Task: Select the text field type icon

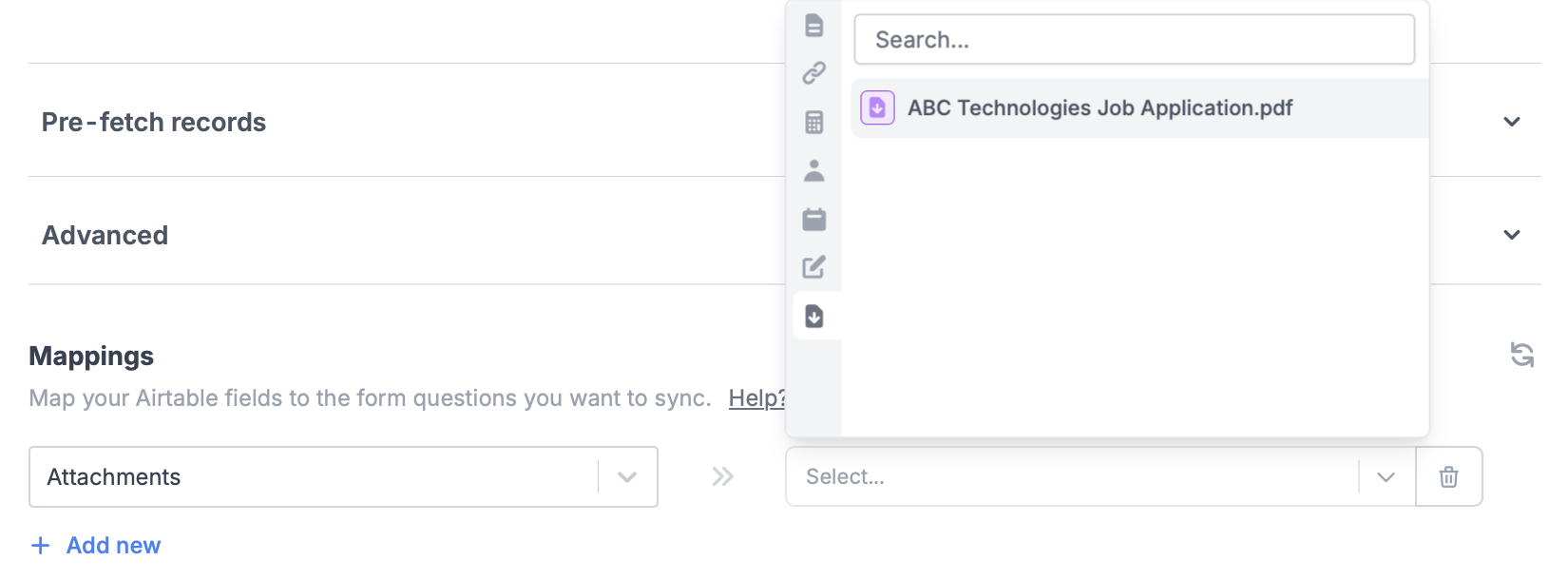Action: tap(814, 26)
